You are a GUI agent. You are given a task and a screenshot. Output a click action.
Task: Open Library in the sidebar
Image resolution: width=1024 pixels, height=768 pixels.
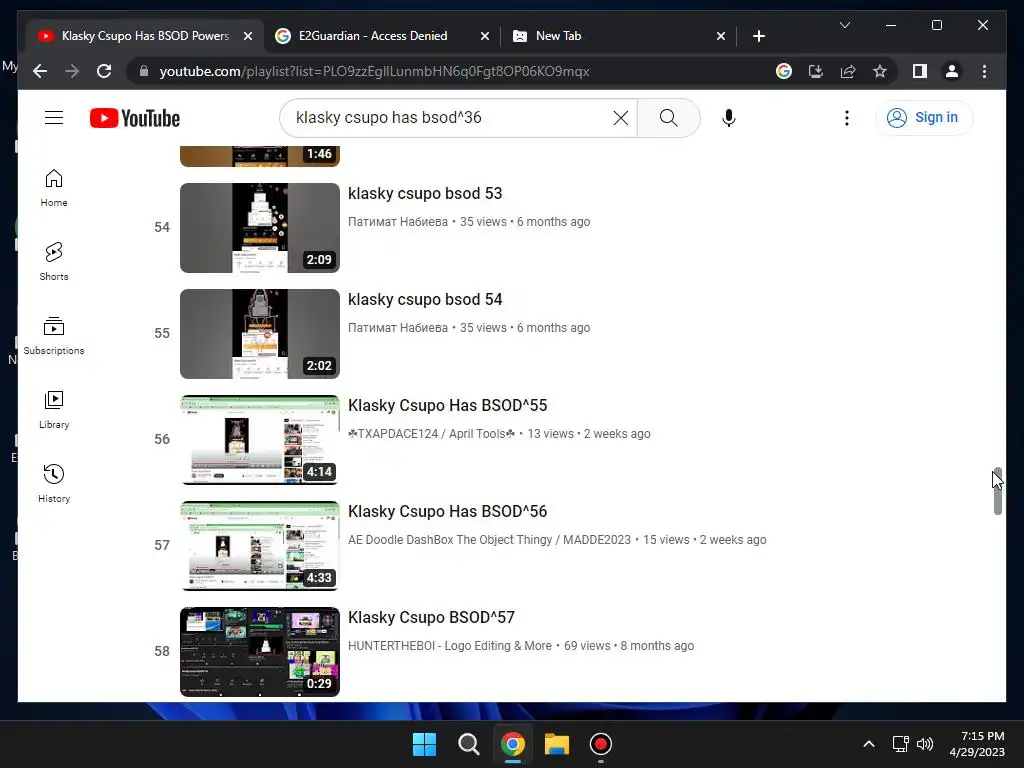tap(54, 410)
